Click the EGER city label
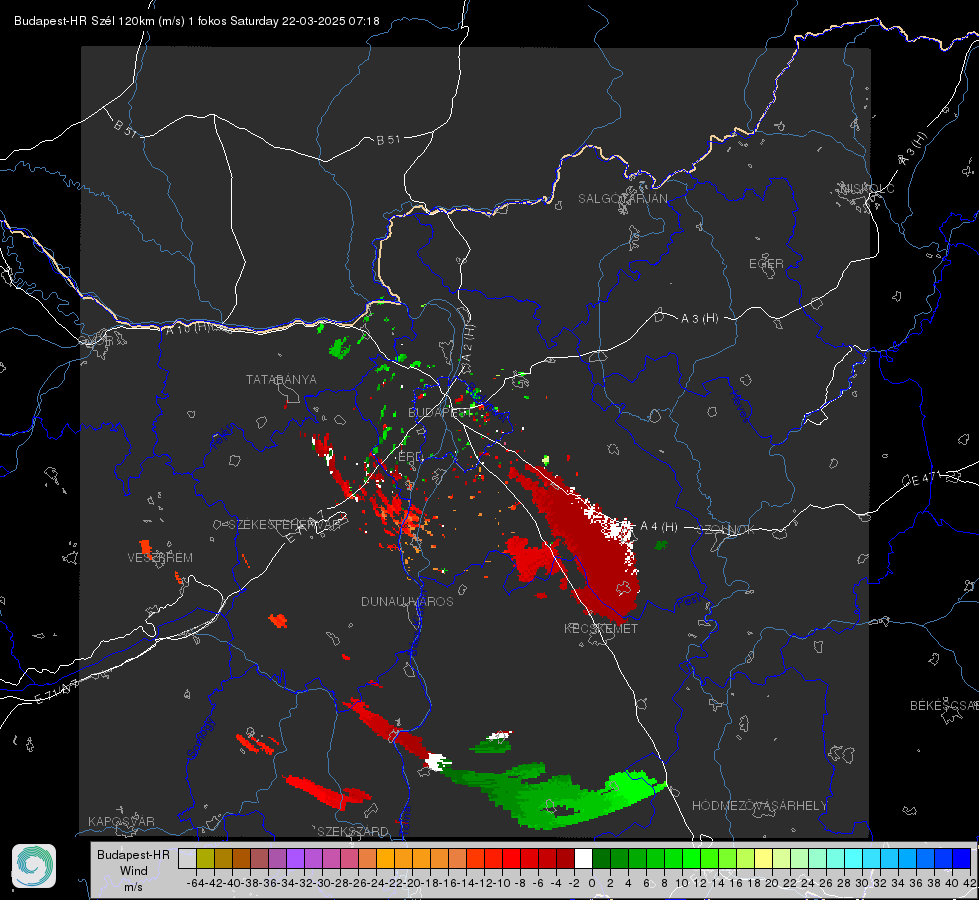 coord(766,264)
